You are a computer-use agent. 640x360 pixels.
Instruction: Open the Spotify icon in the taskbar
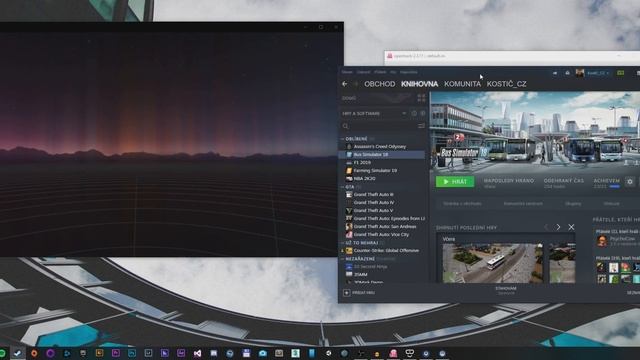2,353
